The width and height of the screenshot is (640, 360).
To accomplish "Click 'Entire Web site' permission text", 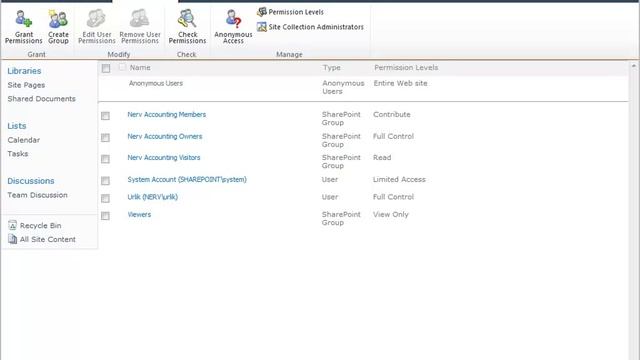I will (x=400, y=83).
